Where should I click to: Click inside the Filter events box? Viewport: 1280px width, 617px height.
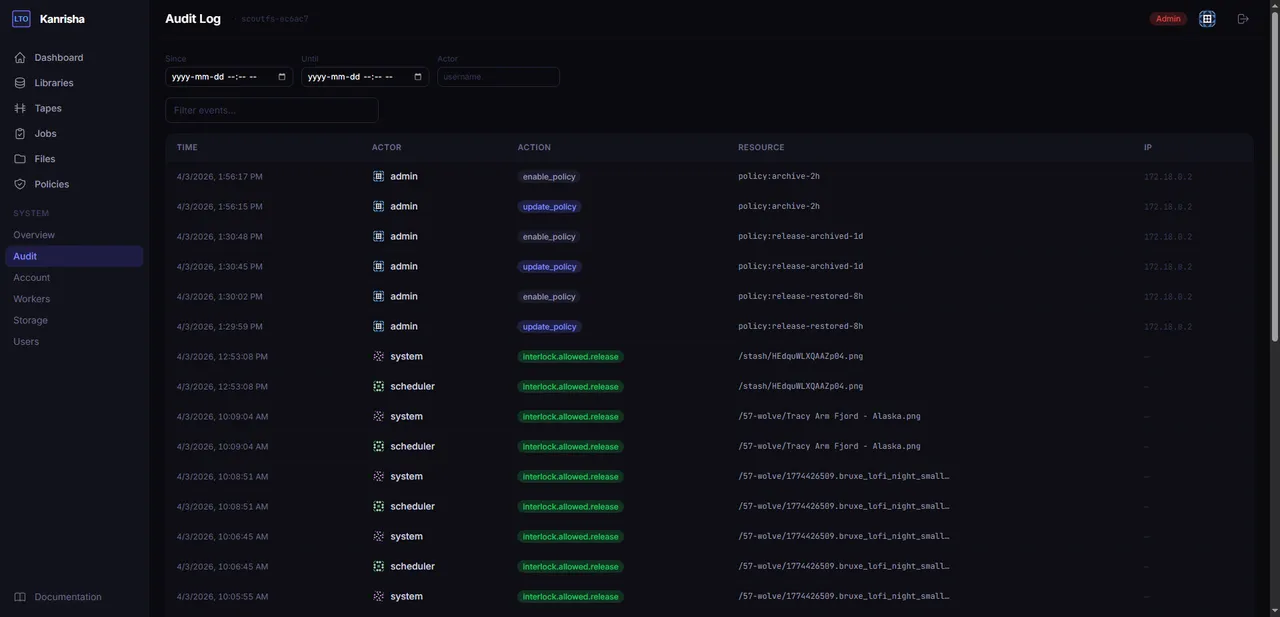(271, 110)
